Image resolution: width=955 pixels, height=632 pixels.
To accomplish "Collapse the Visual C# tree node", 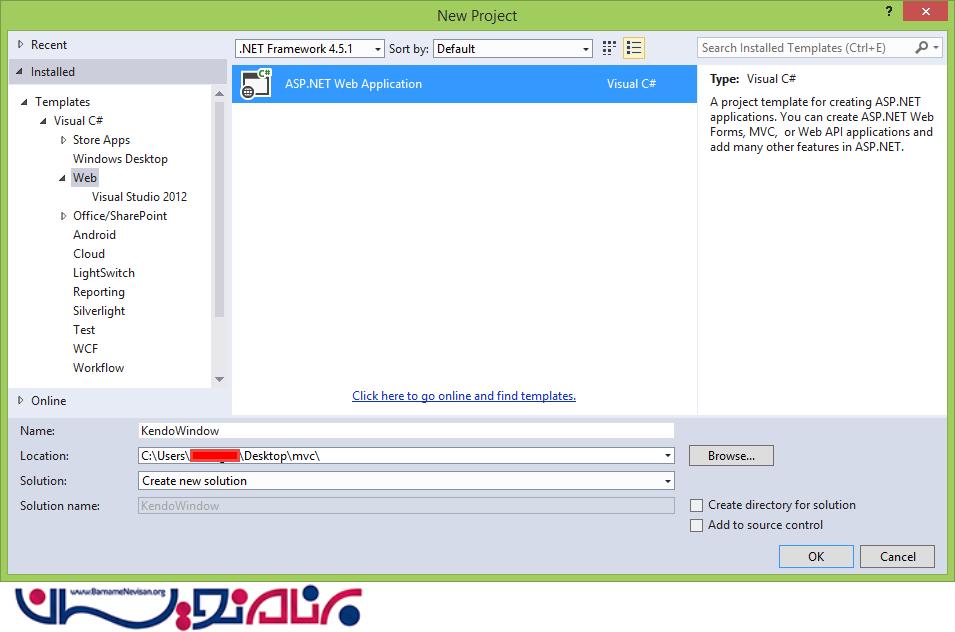I will pos(43,121).
